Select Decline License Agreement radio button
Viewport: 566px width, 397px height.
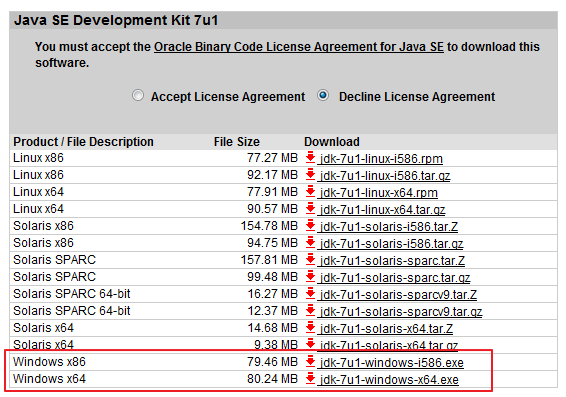click(x=323, y=96)
